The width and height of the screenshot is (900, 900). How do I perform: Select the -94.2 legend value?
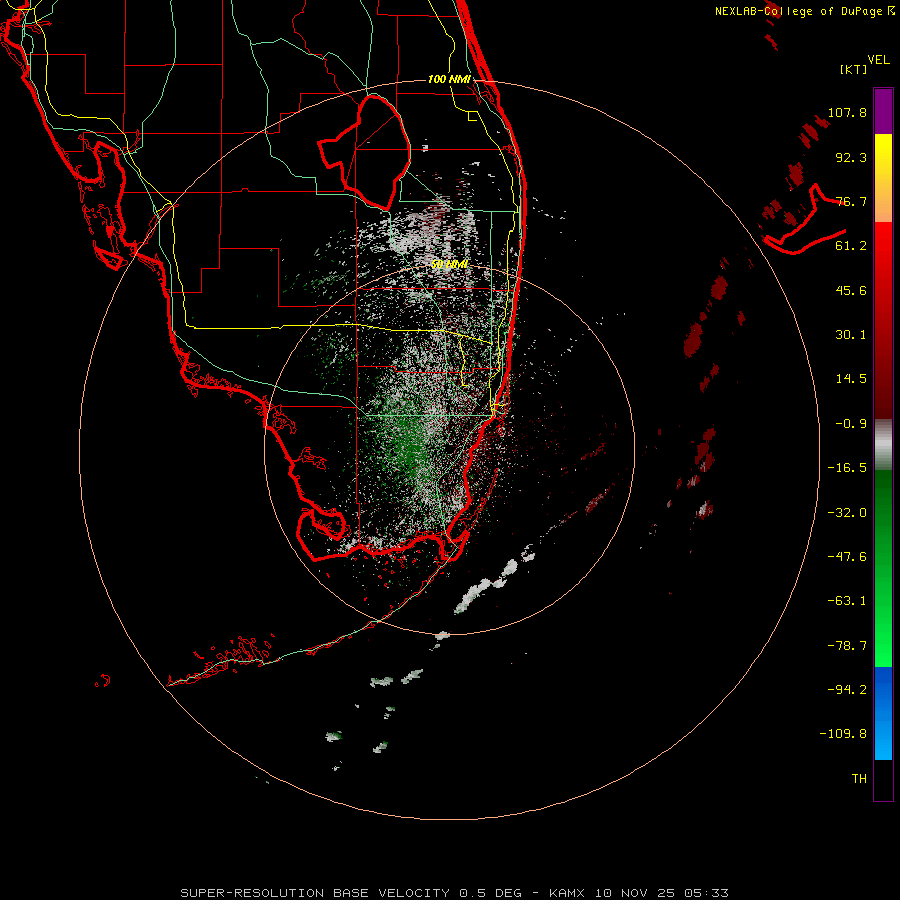tap(847, 690)
